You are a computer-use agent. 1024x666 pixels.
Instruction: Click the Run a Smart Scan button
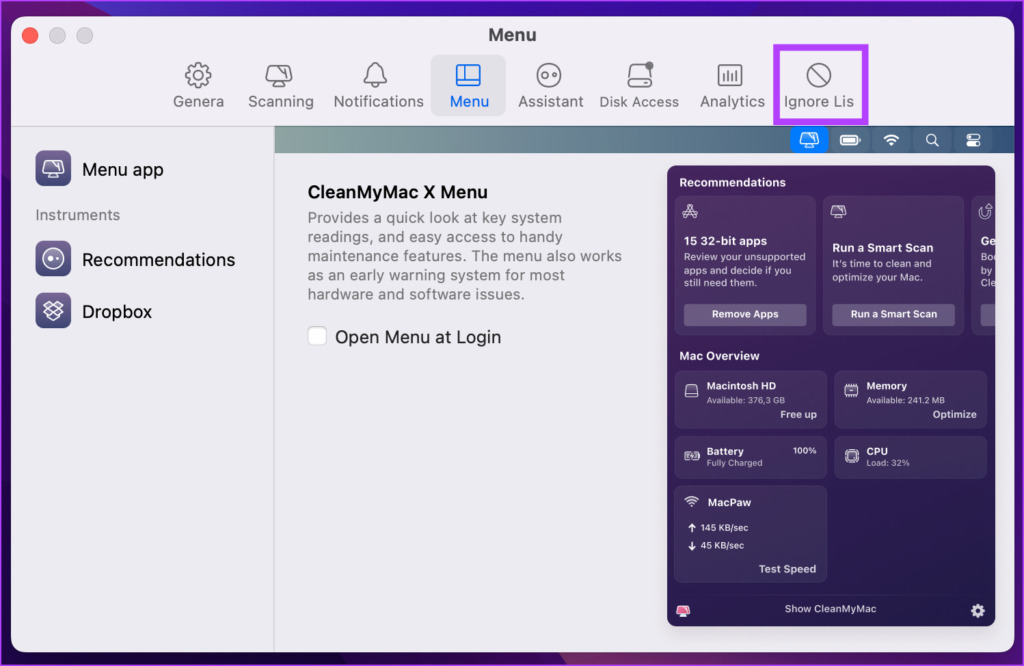point(893,314)
